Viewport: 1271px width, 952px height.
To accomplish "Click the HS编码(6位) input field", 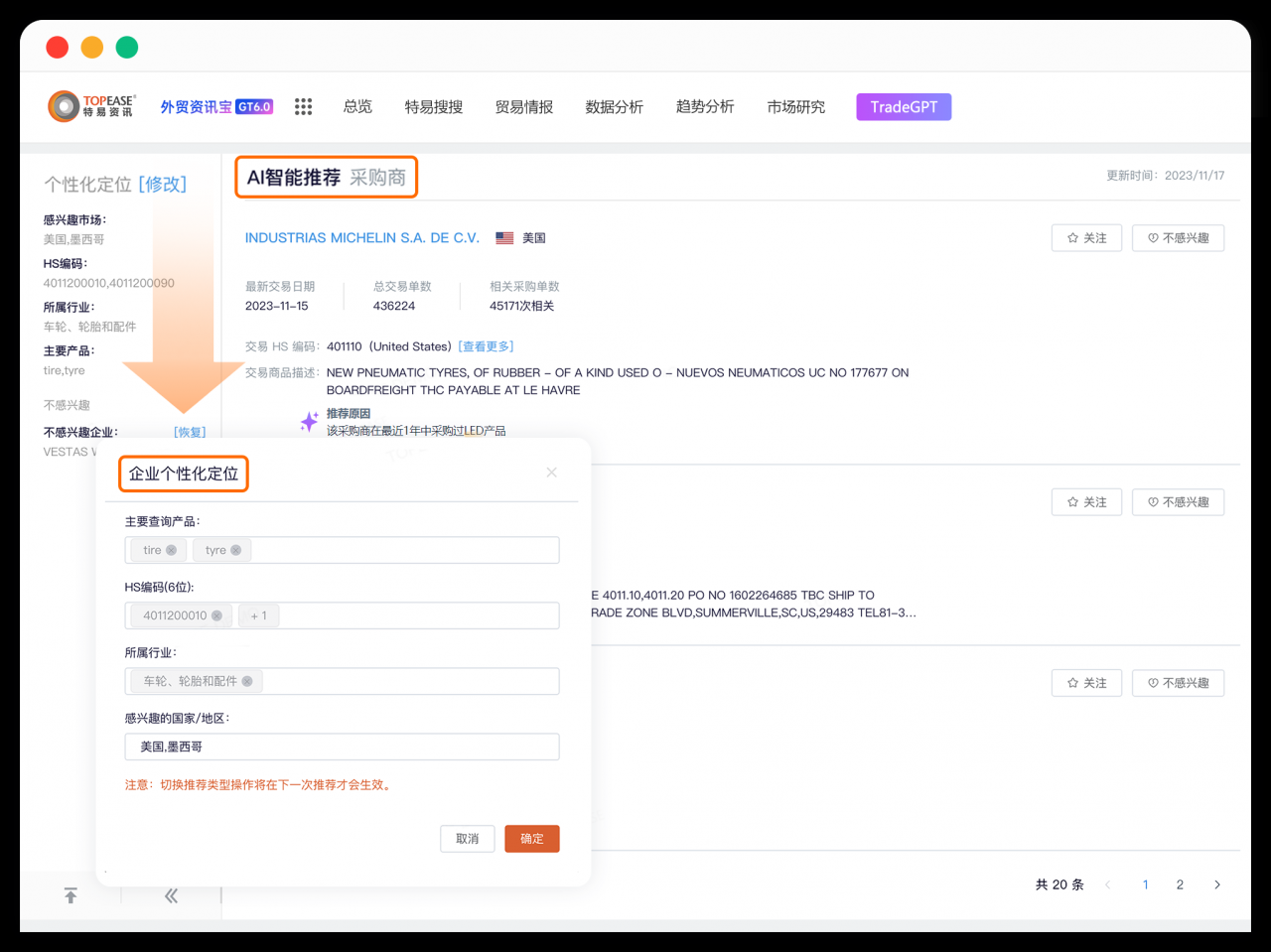I will 343,615.
